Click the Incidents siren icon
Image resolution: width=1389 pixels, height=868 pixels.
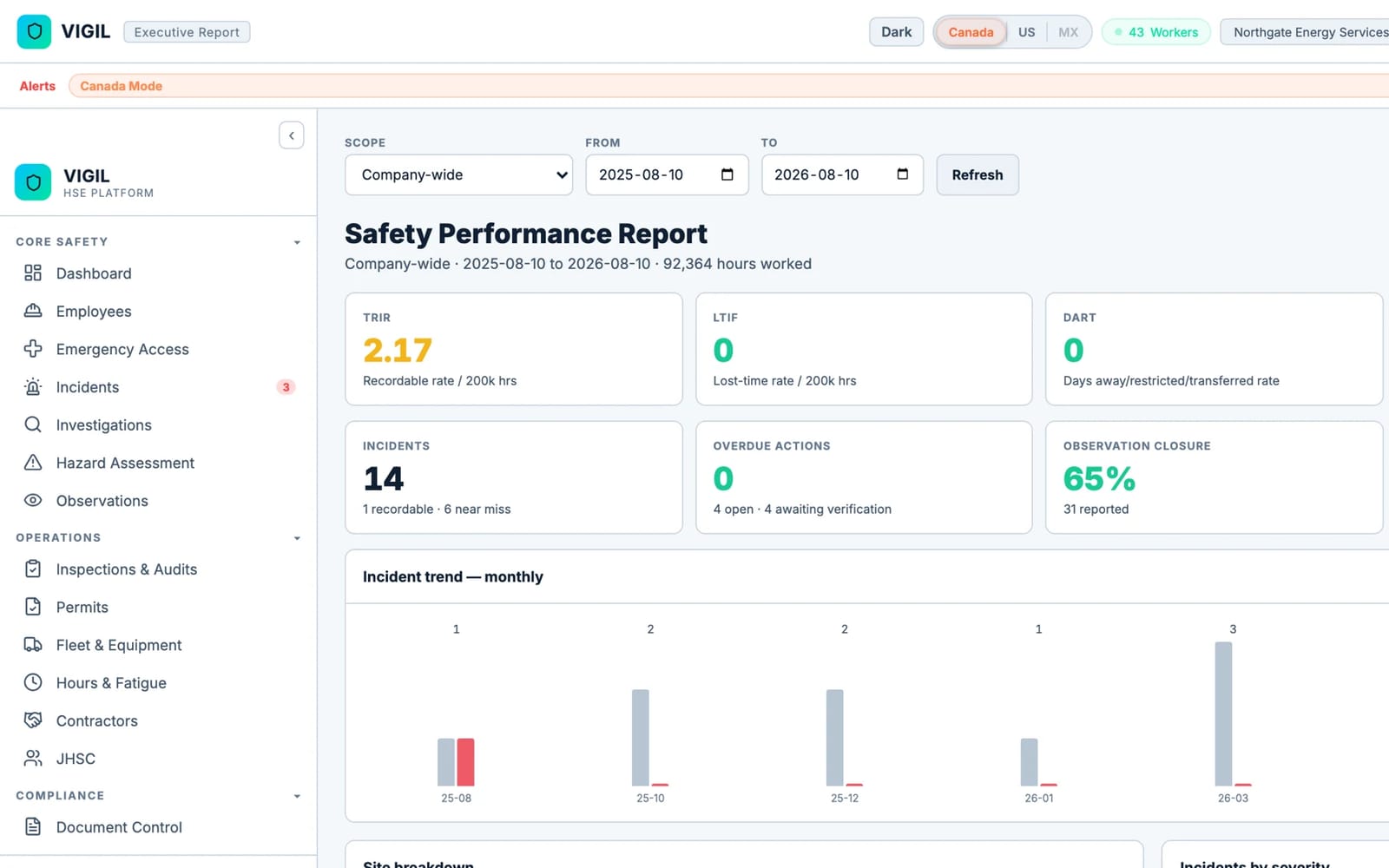click(33, 387)
